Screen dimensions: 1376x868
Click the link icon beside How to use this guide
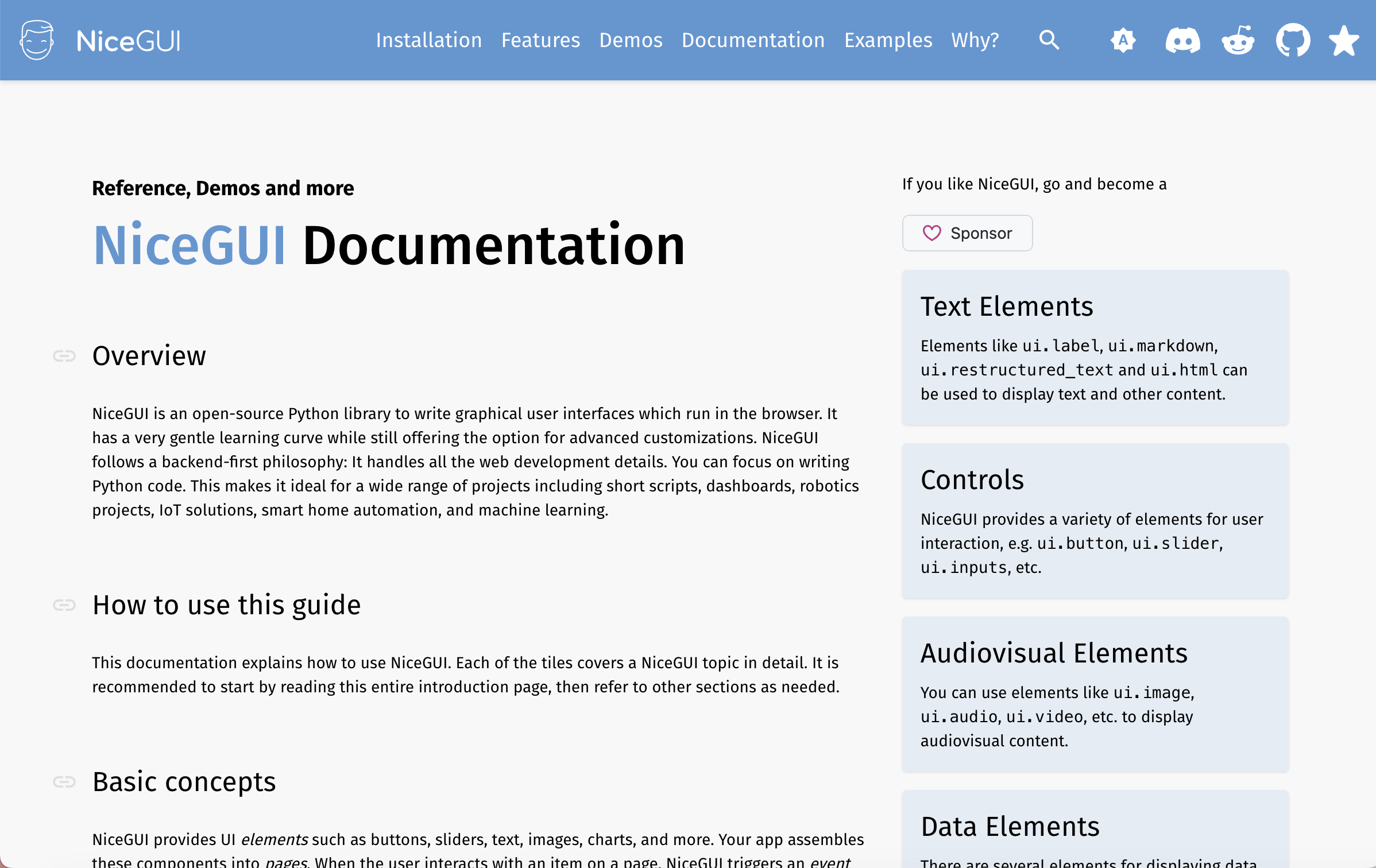tap(64, 605)
